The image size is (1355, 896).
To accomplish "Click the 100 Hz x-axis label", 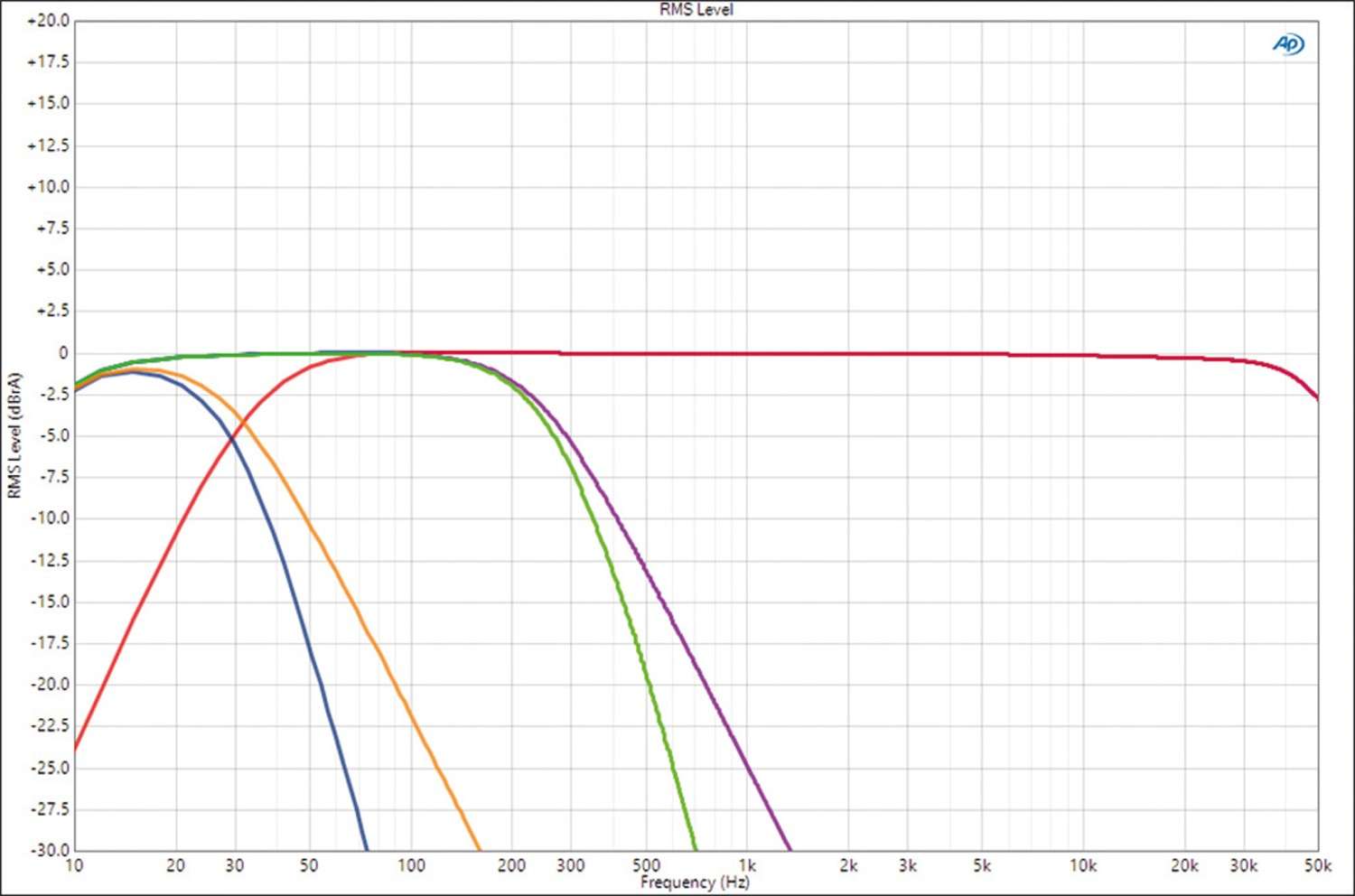I will click(x=411, y=865).
